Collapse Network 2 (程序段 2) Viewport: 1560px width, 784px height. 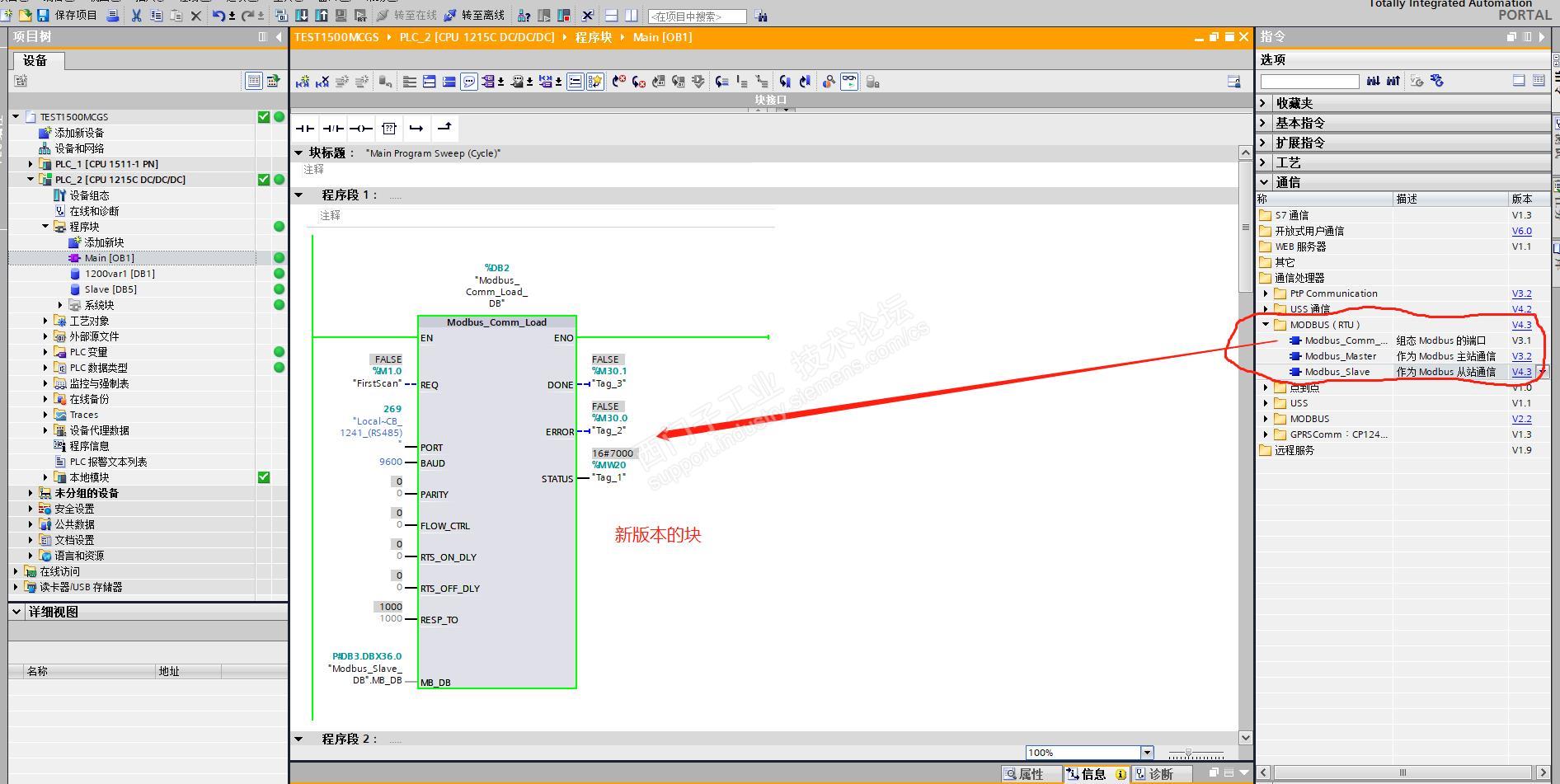pos(298,739)
